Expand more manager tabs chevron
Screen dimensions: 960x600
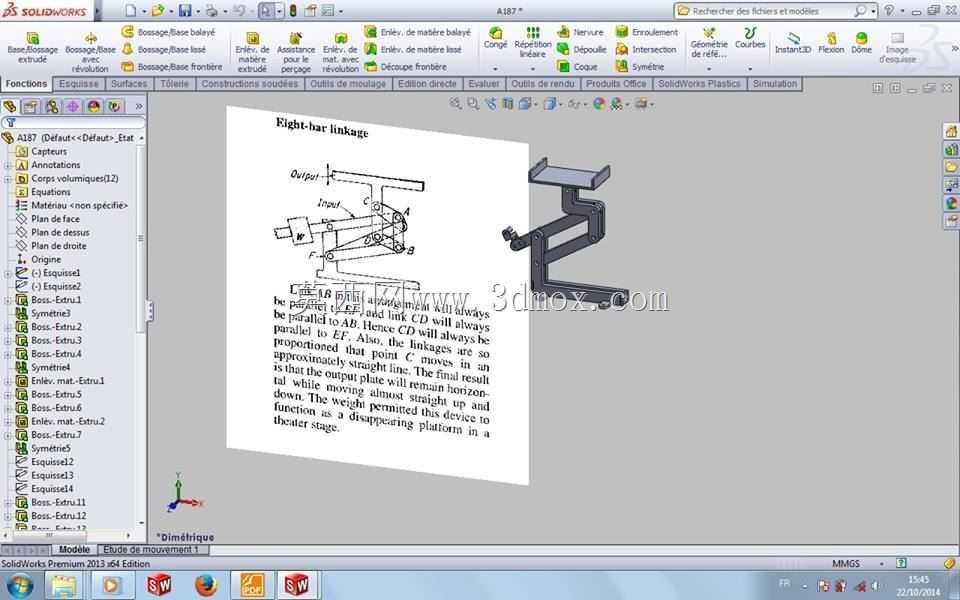[x=139, y=107]
